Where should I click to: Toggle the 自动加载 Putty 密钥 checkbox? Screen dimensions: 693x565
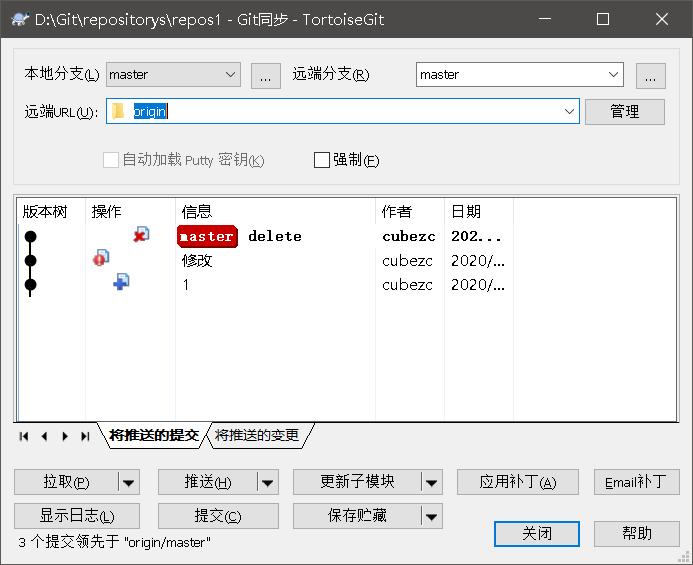coord(110,160)
